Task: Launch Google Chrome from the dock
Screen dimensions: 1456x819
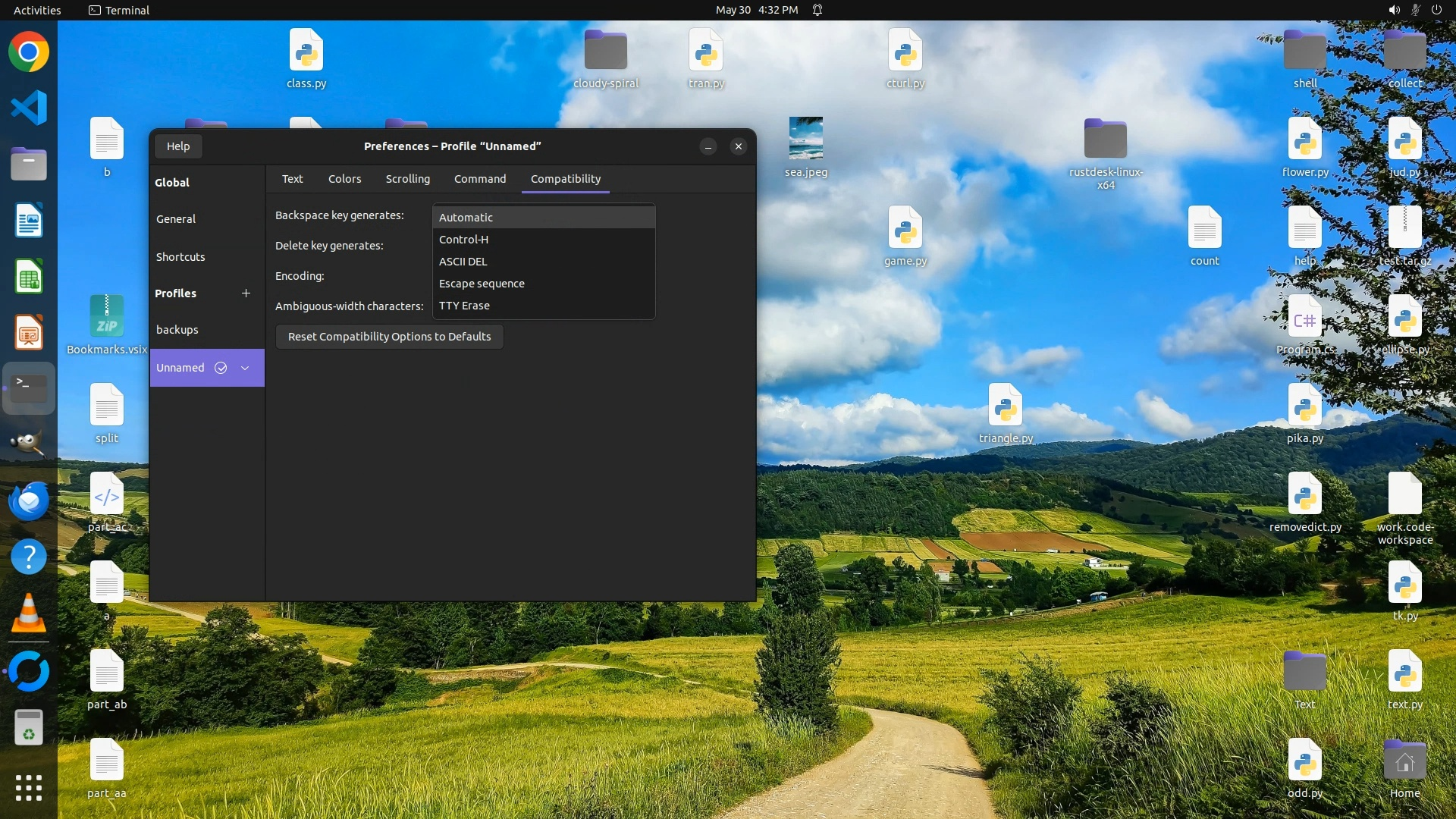Action: [29, 52]
